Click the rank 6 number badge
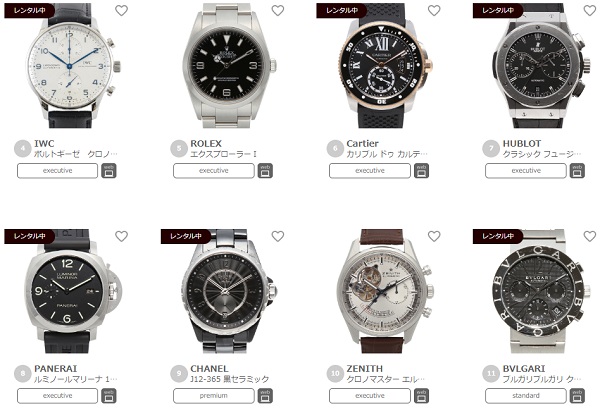The height and width of the screenshot is (411, 600). (335, 148)
